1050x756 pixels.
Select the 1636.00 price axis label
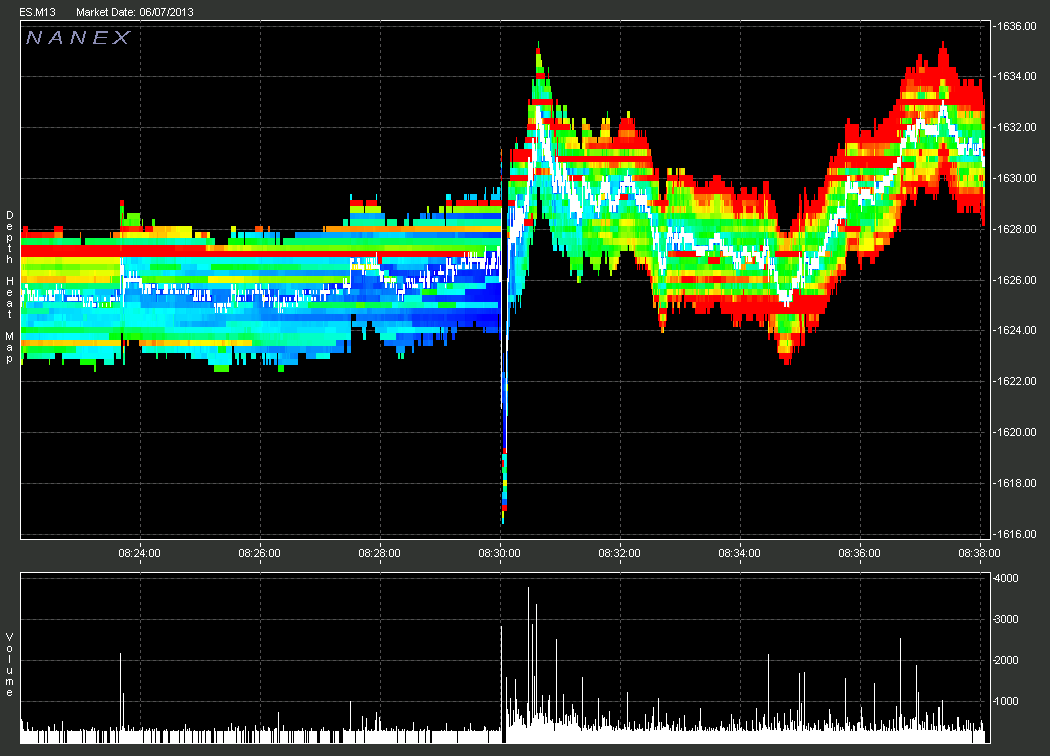pos(1016,26)
